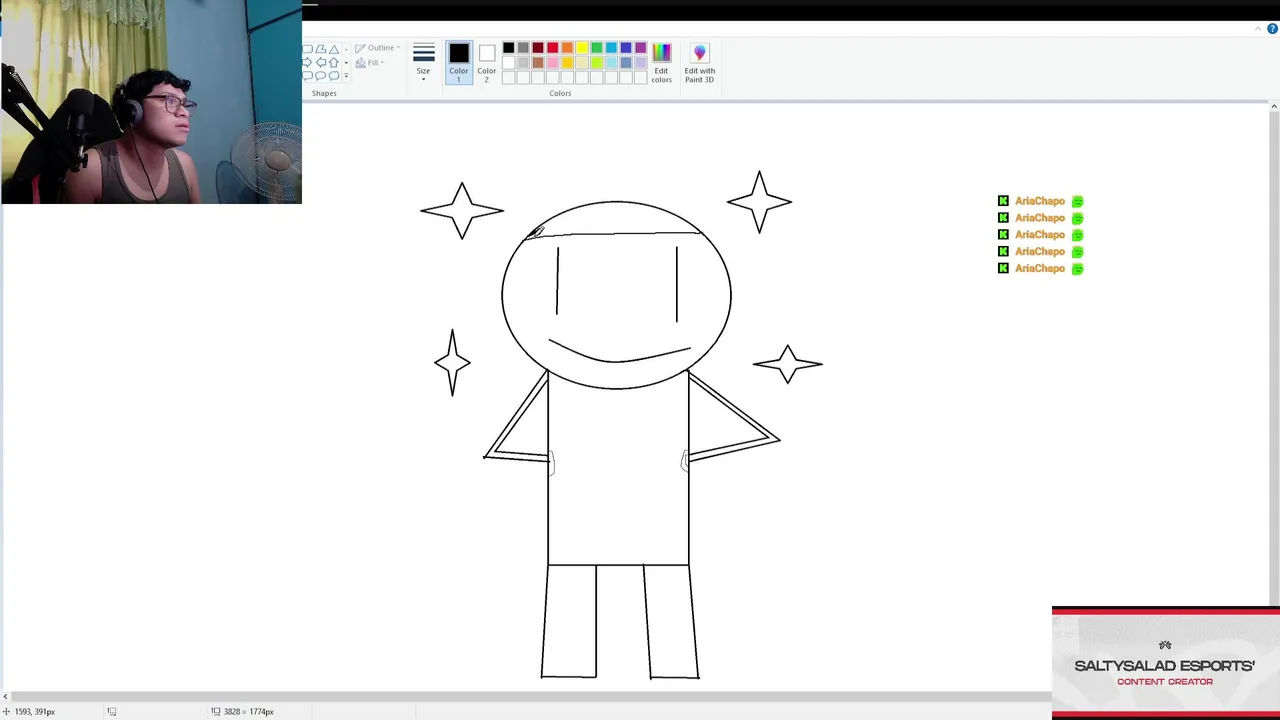Select the right arrow shape
This screenshot has width=1280, height=720.
coord(307,63)
